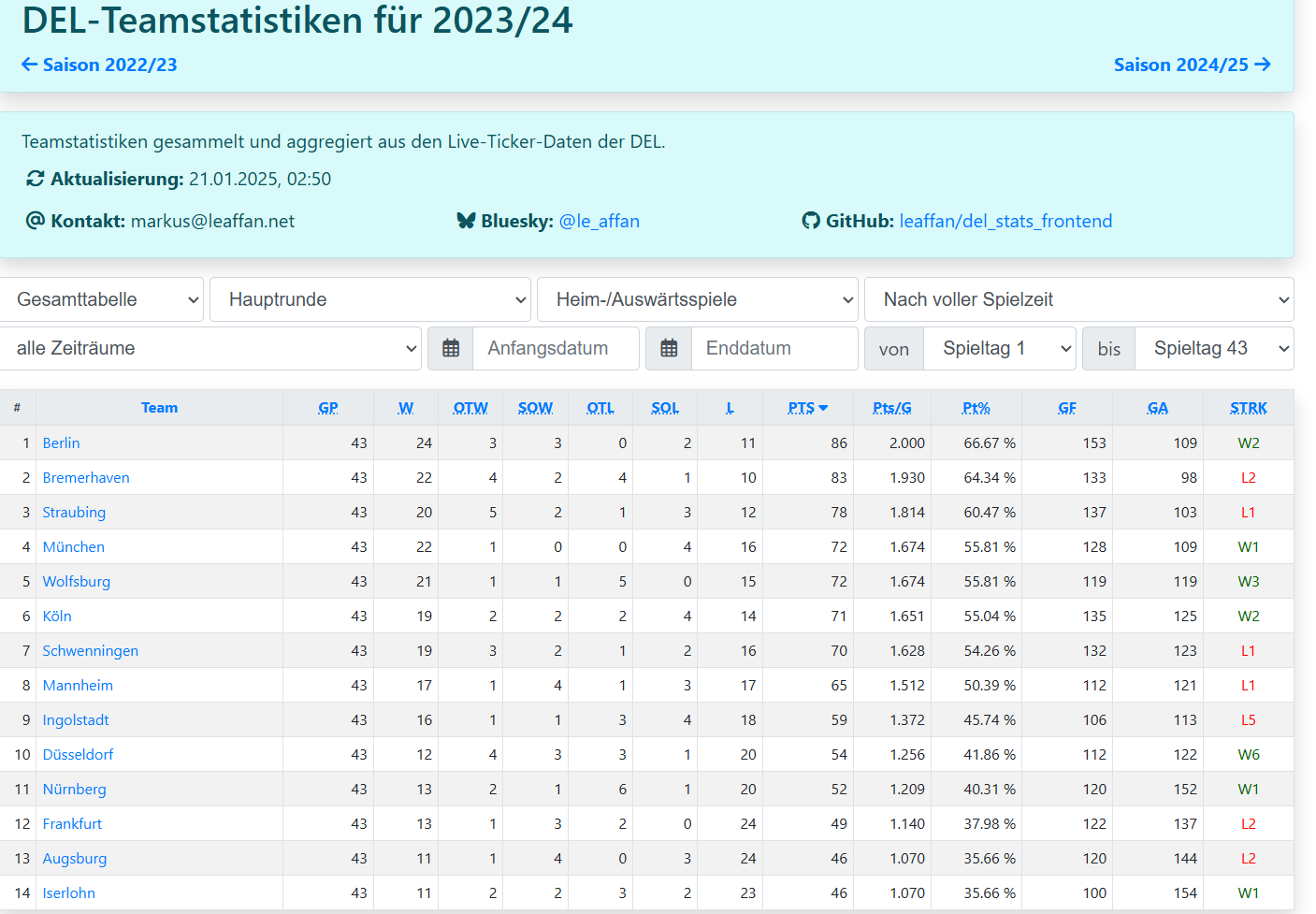Sort table by STRK column header
This screenshot has height=914, width=1316.
[1248, 408]
